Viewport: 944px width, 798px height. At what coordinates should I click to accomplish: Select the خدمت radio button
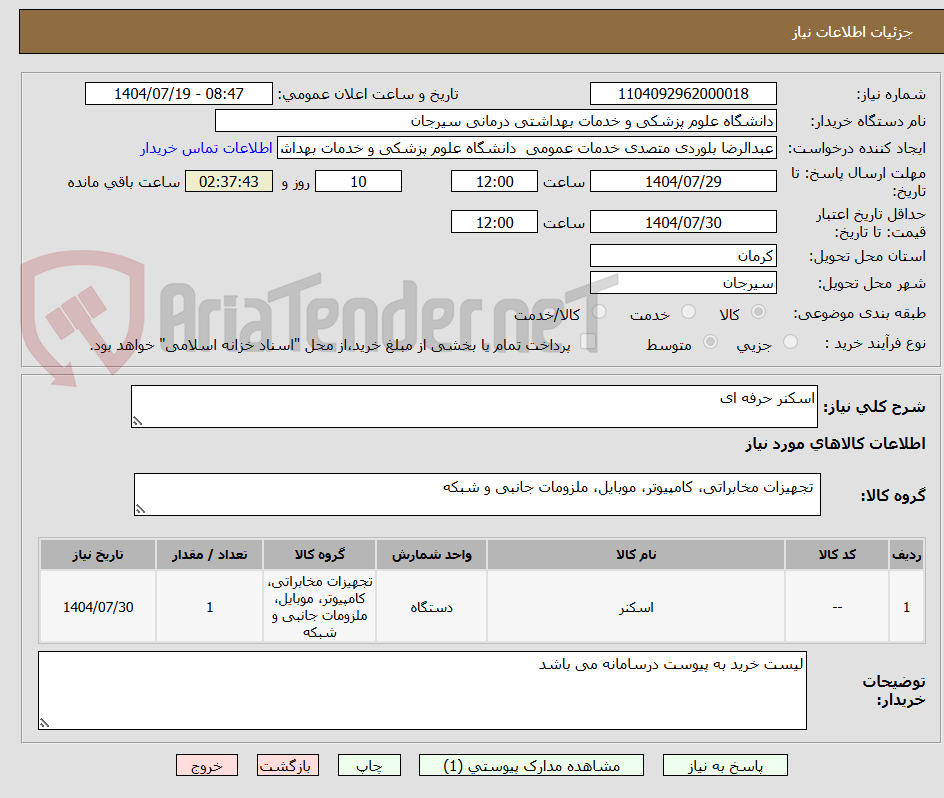click(x=688, y=313)
